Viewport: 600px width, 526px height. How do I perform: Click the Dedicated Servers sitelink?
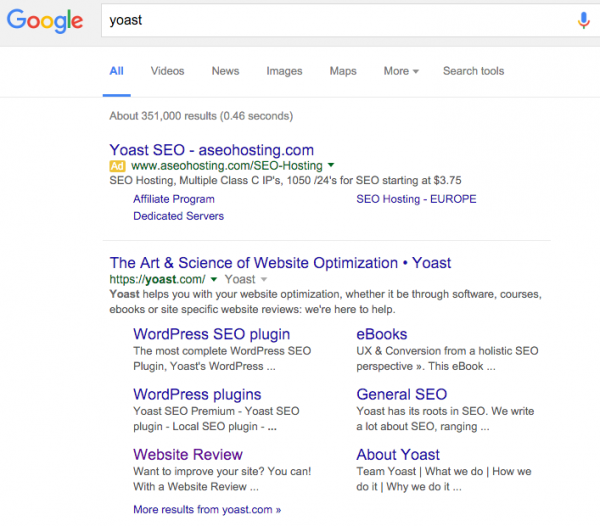coord(178,216)
